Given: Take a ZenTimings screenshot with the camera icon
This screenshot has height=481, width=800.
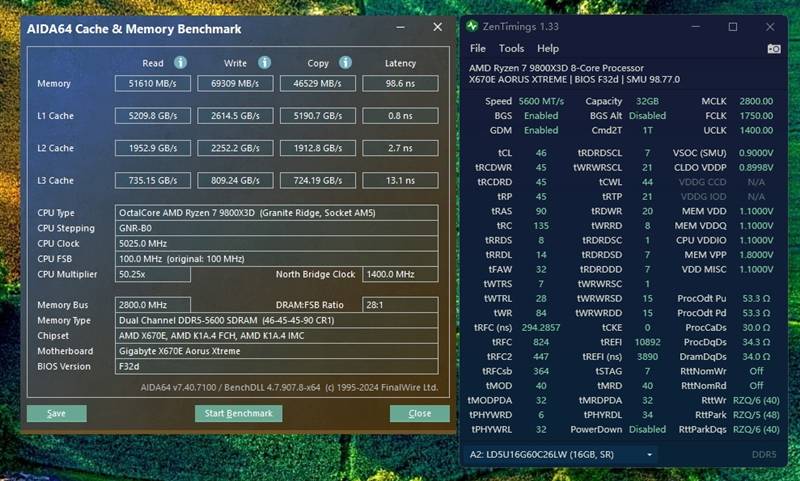Looking at the screenshot, I should pyautogui.click(x=774, y=49).
